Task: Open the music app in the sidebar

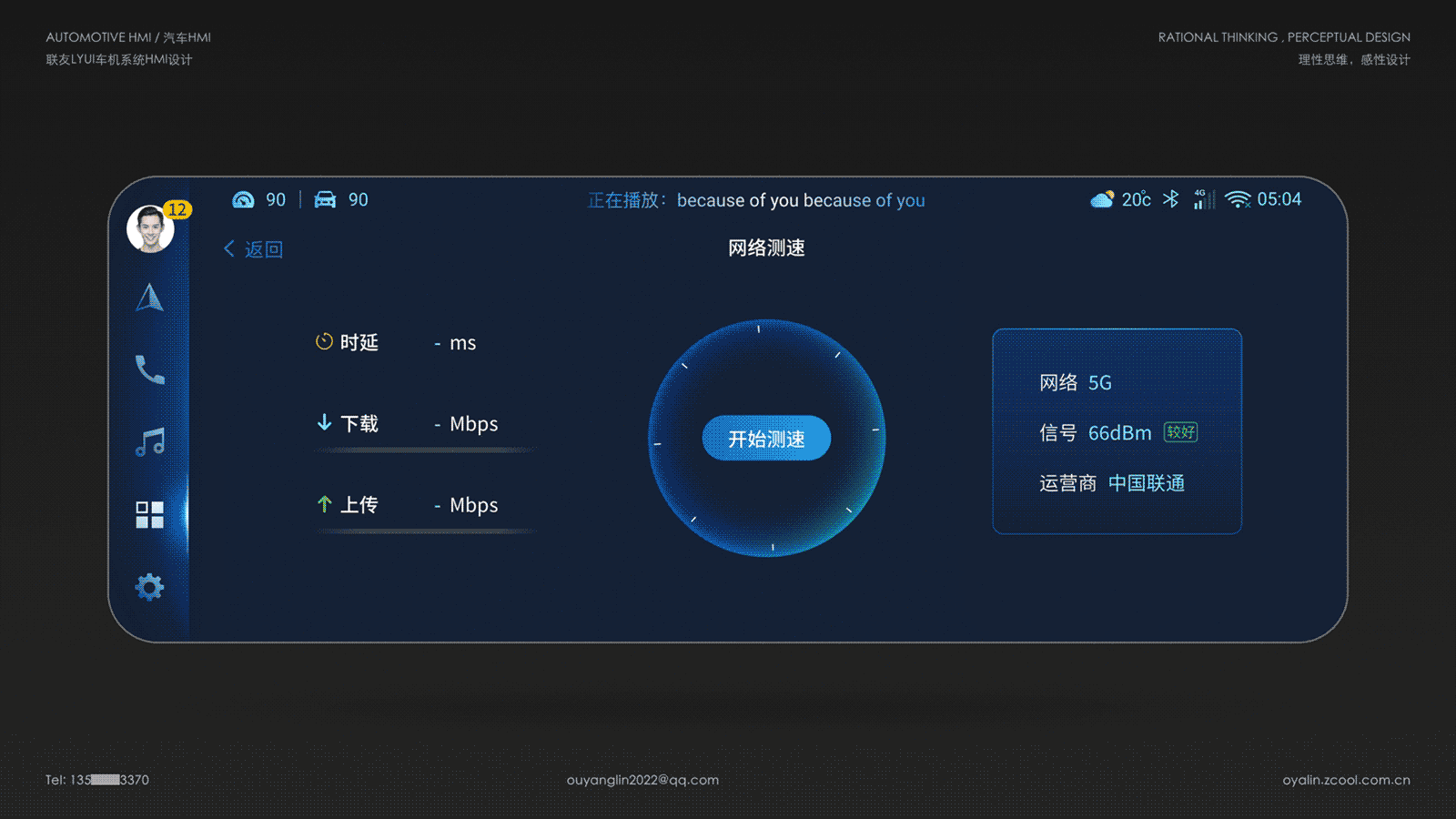Action: point(150,442)
